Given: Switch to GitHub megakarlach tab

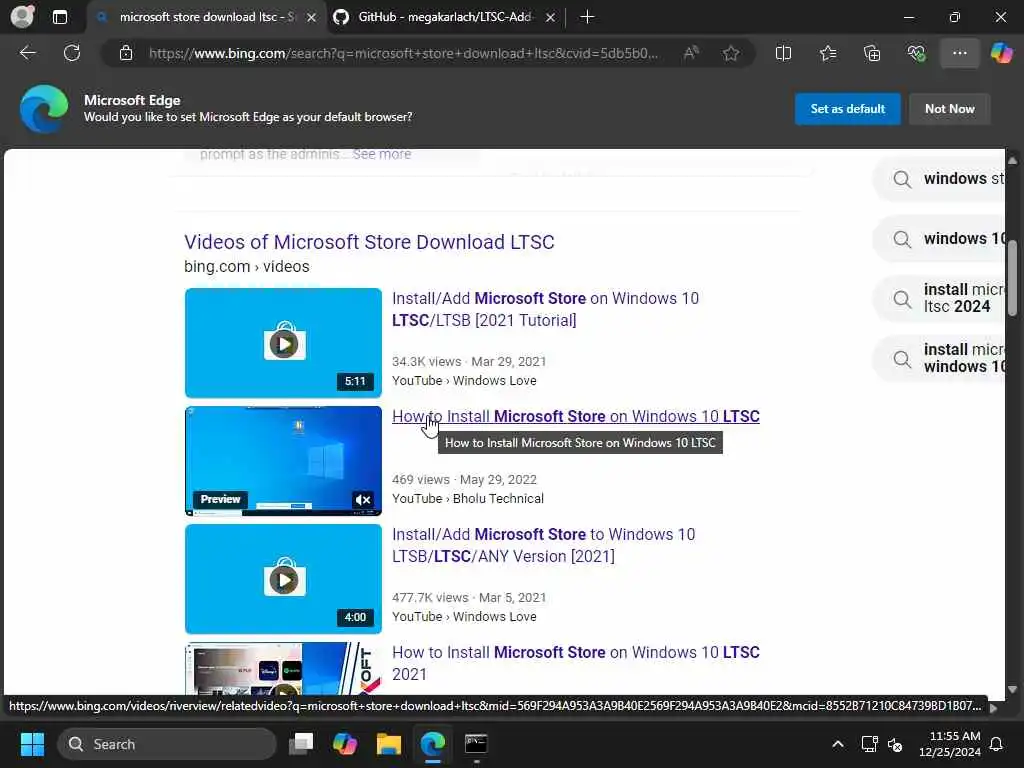Looking at the screenshot, I should point(444,17).
